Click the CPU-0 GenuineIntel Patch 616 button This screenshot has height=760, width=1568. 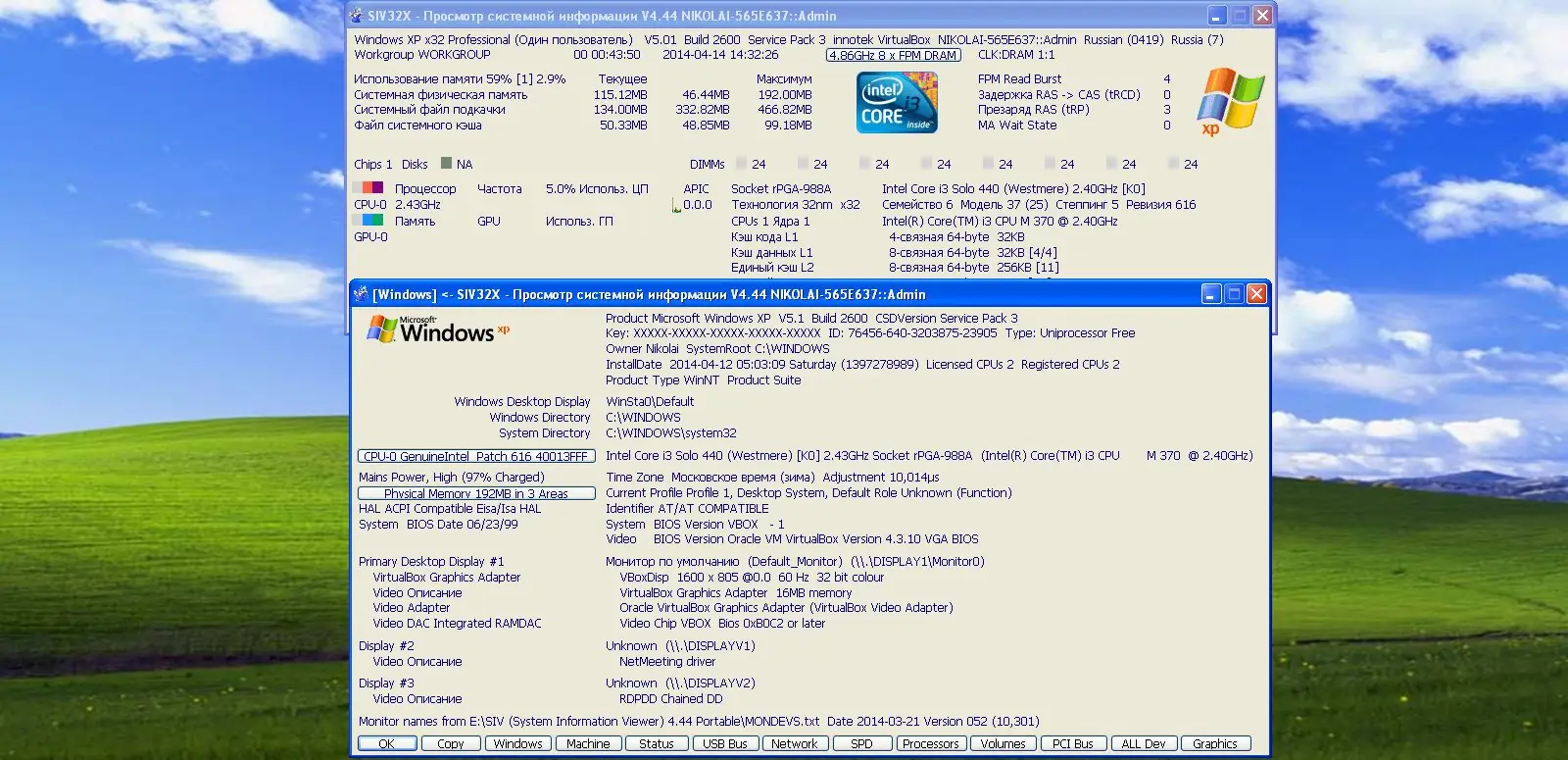pyautogui.click(x=476, y=456)
